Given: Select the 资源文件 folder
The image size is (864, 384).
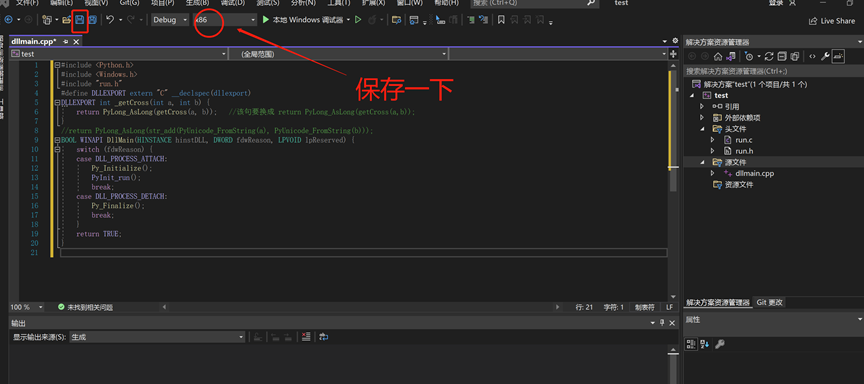Looking at the screenshot, I should click(739, 185).
